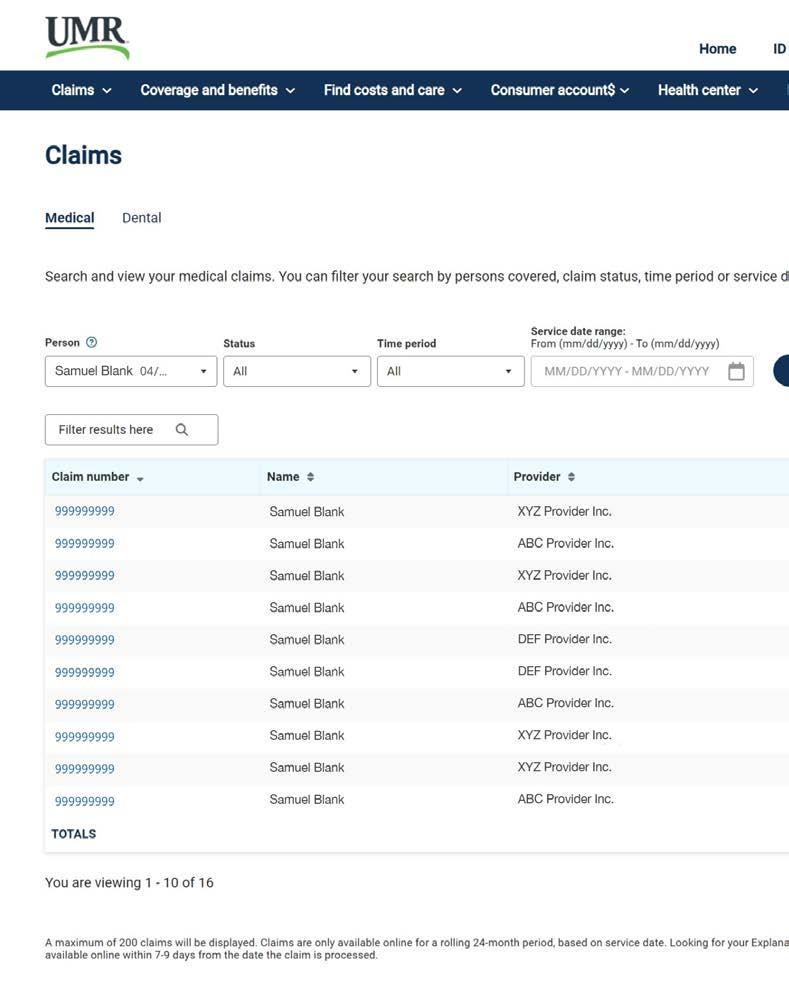
Task: Expand the Claims navigation menu
Action: click(x=81, y=90)
